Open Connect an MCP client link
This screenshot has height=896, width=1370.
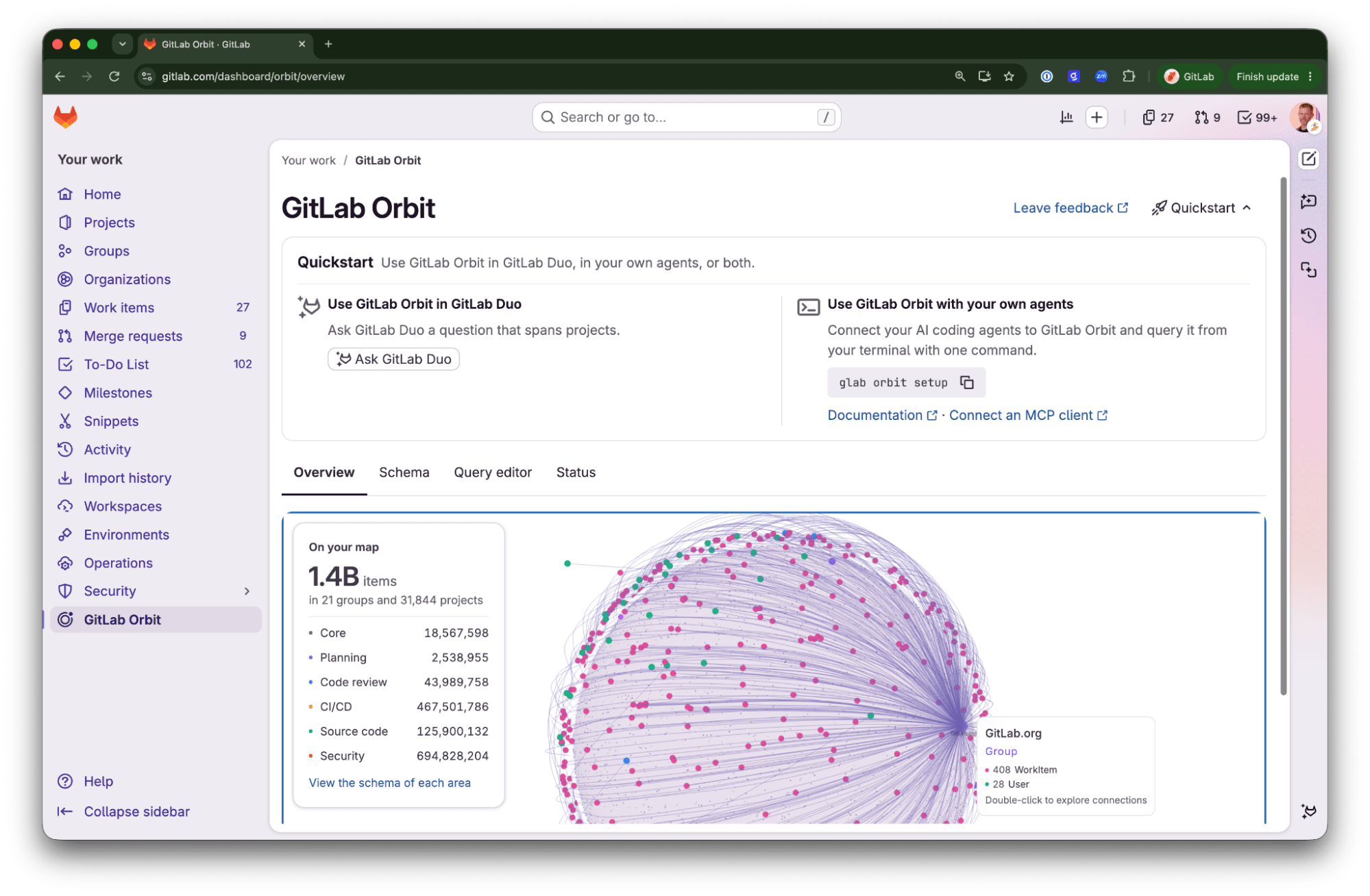click(x=1028, y=416)
